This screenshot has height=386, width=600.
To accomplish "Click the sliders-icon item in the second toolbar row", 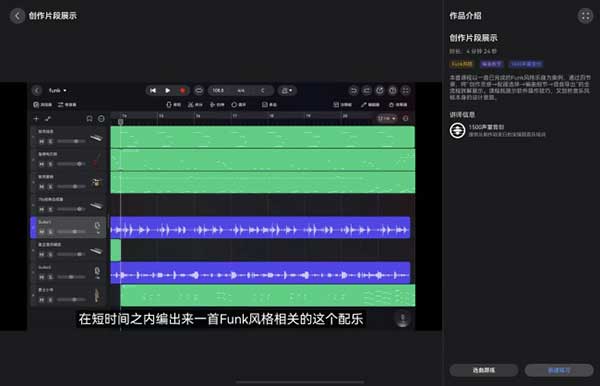I will [67, 104].
